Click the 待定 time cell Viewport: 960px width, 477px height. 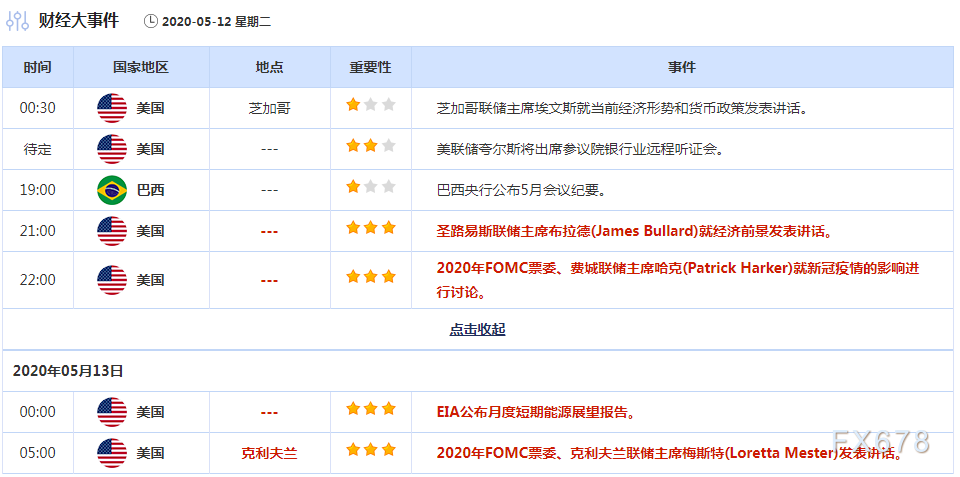(37, 149)
